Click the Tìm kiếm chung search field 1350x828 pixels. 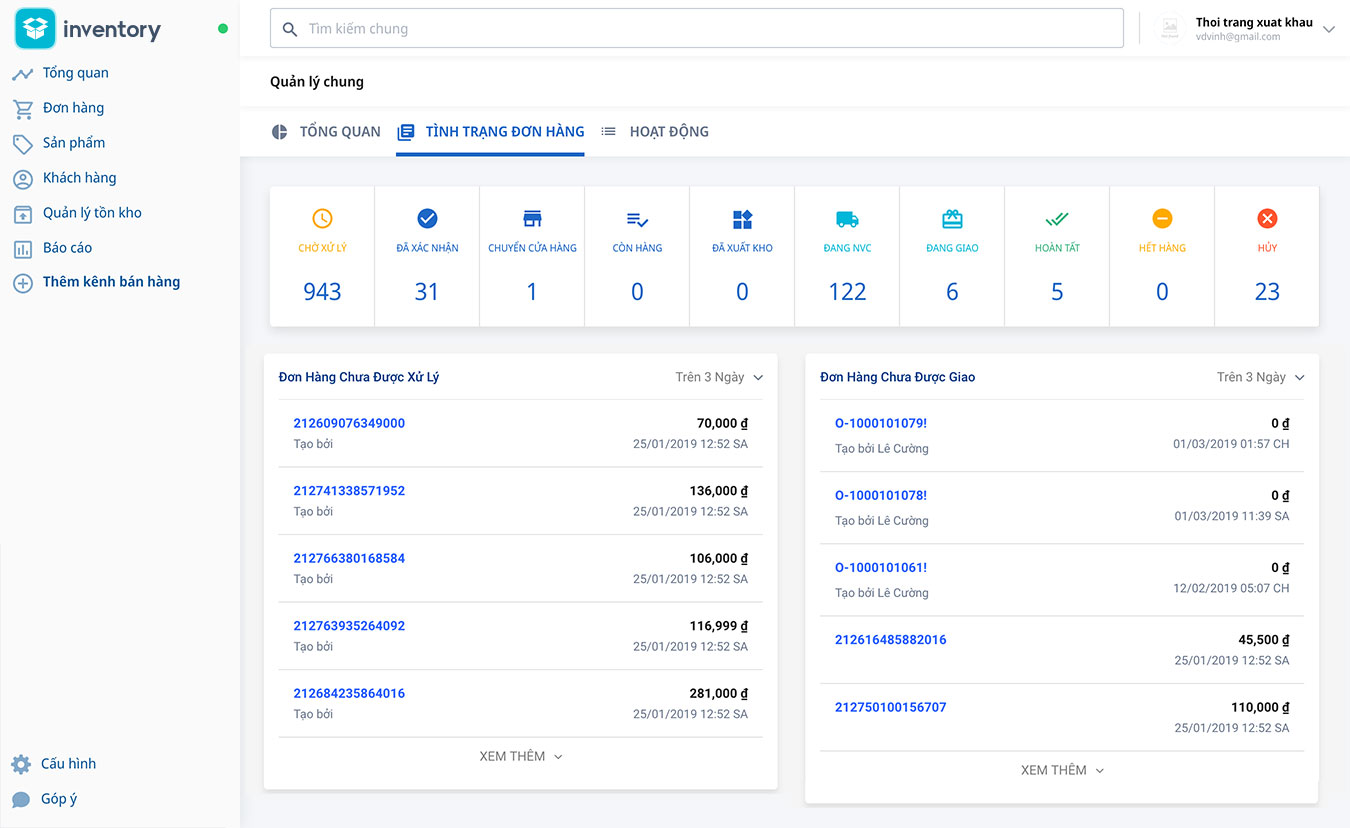click(697, 29)
